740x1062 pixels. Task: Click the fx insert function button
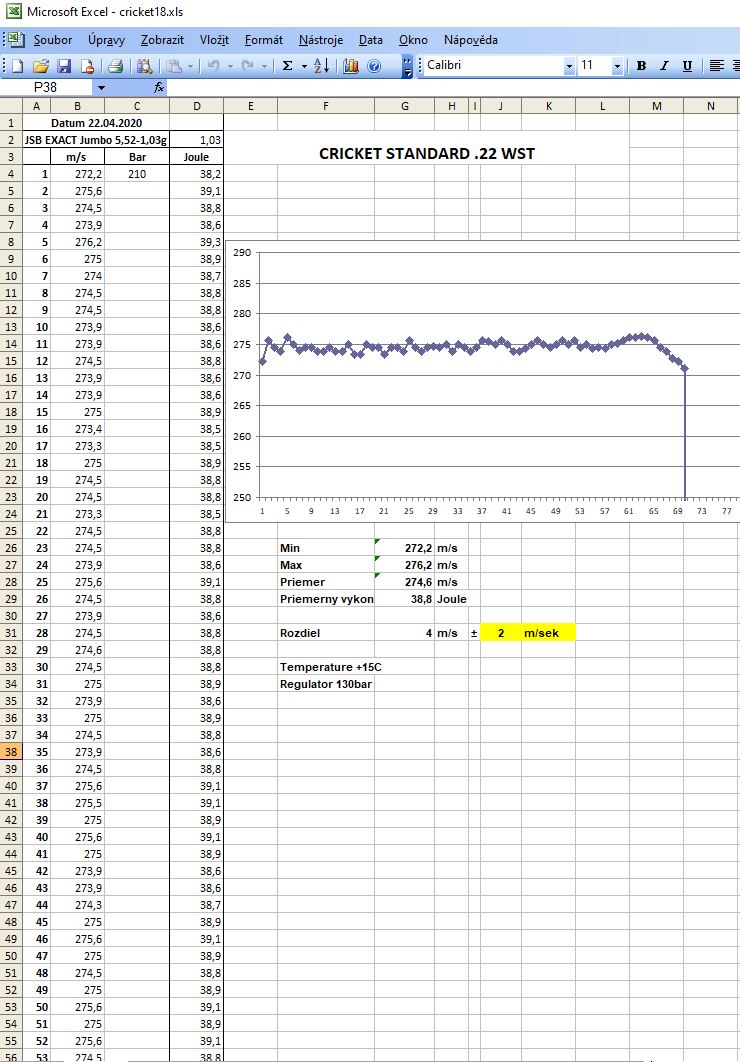tap(158, 87)
